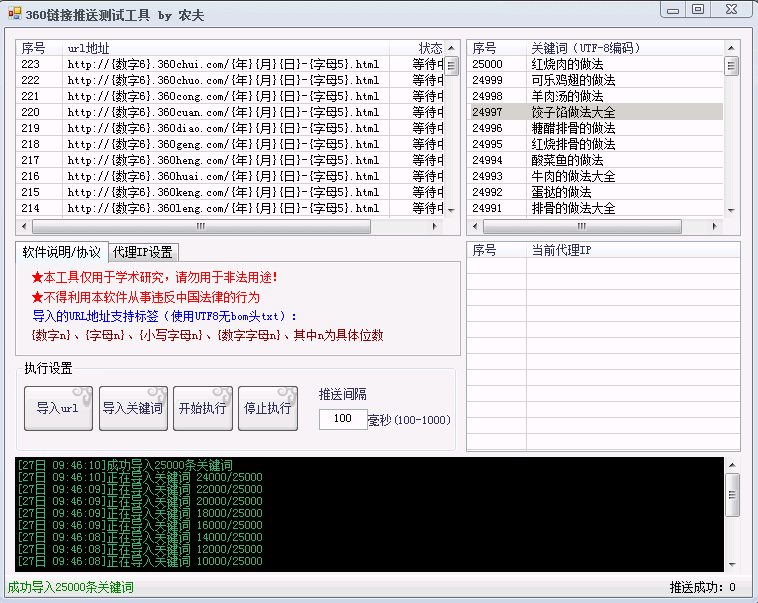Minimize the 360链接推送测试工具 window

tap(673, 10)
